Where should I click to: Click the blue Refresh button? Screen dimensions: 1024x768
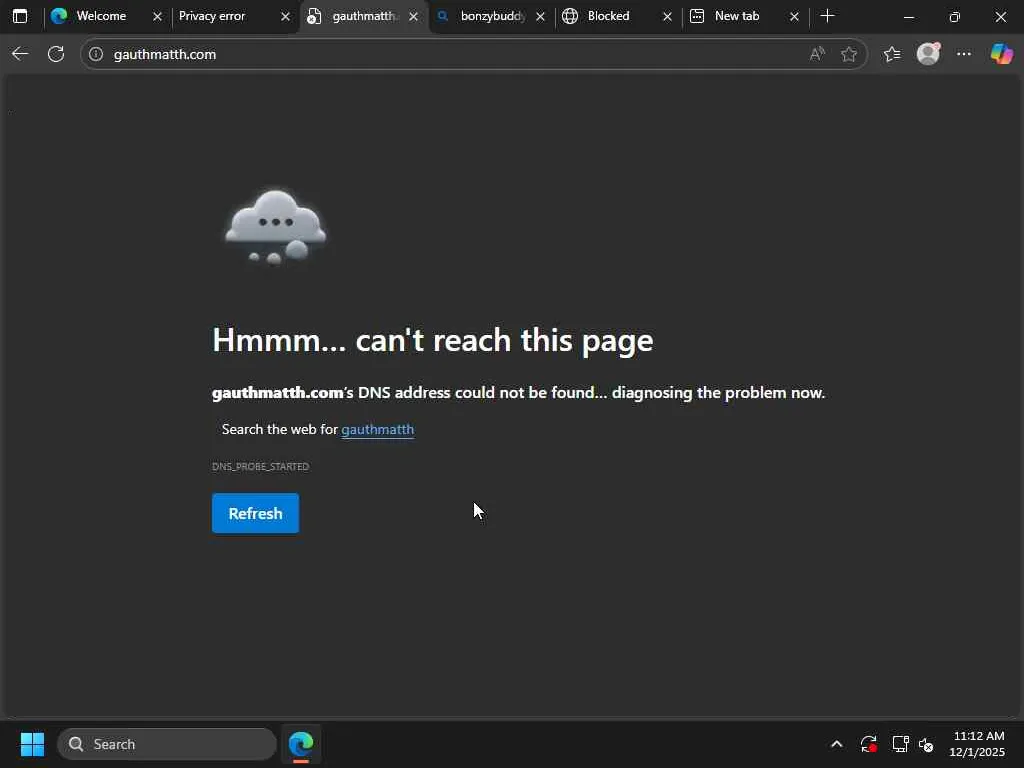255,513
